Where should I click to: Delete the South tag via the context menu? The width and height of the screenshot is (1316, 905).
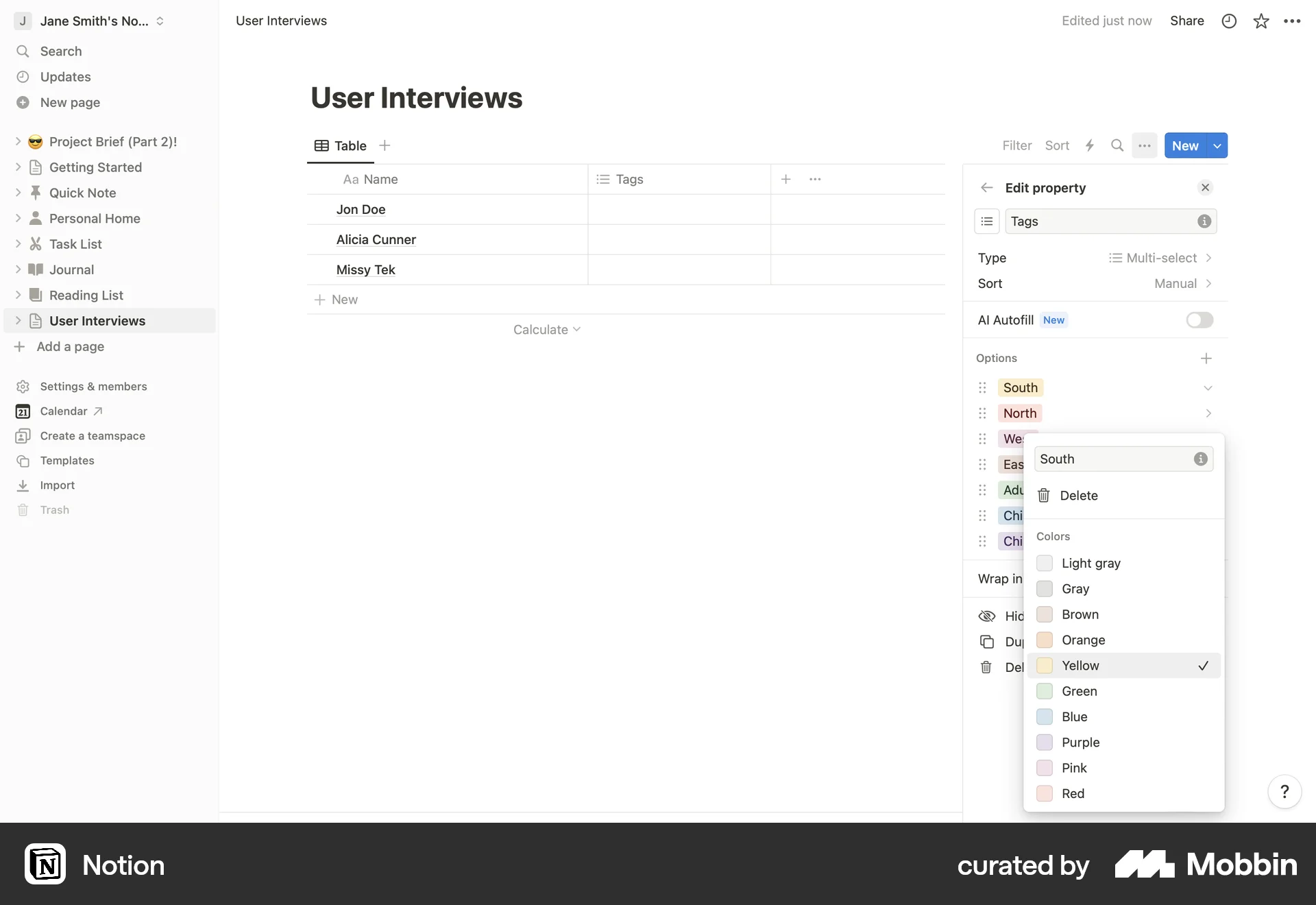[x=1079, y=495]
